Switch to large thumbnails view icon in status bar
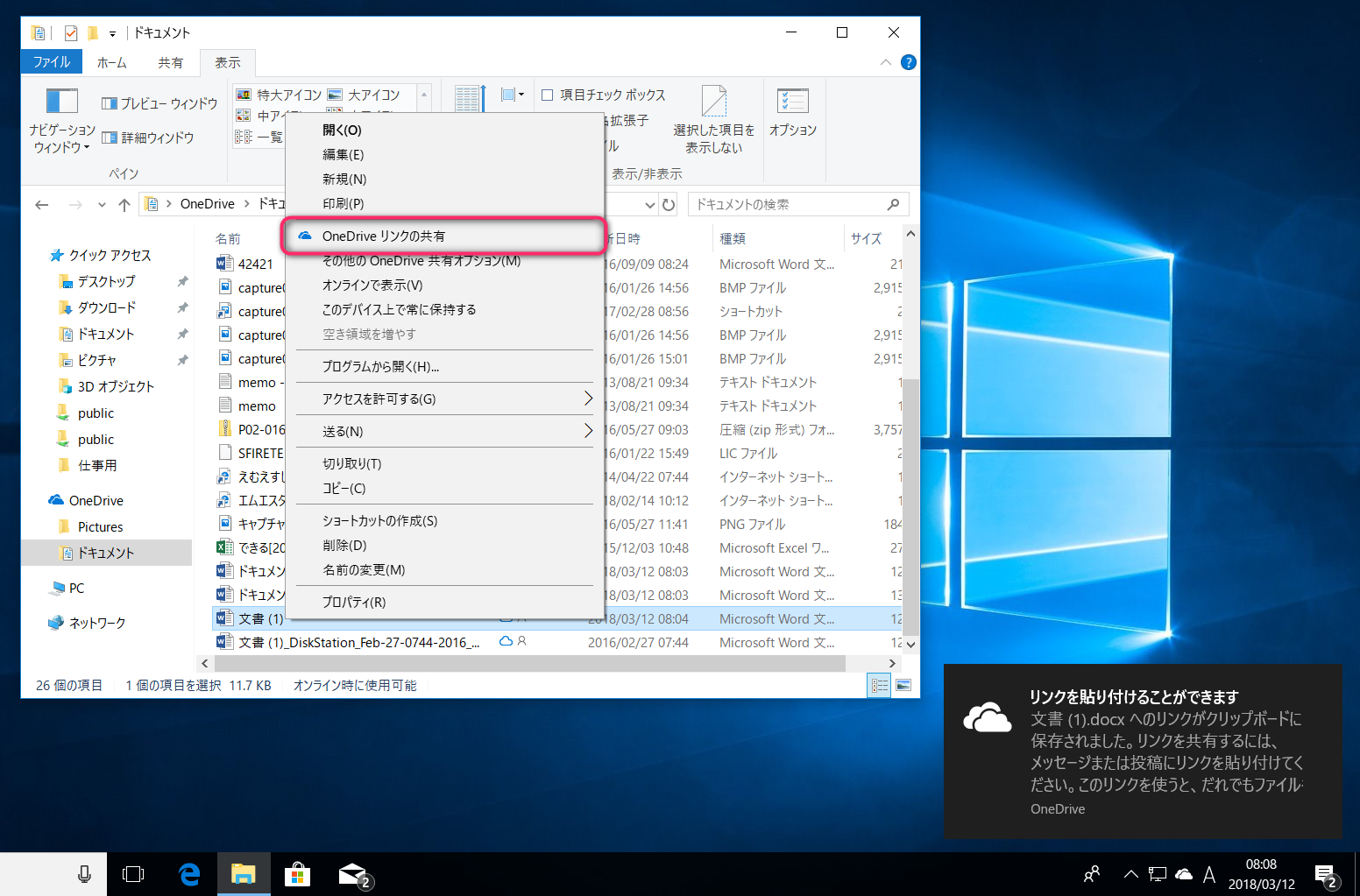 (903, 685)
